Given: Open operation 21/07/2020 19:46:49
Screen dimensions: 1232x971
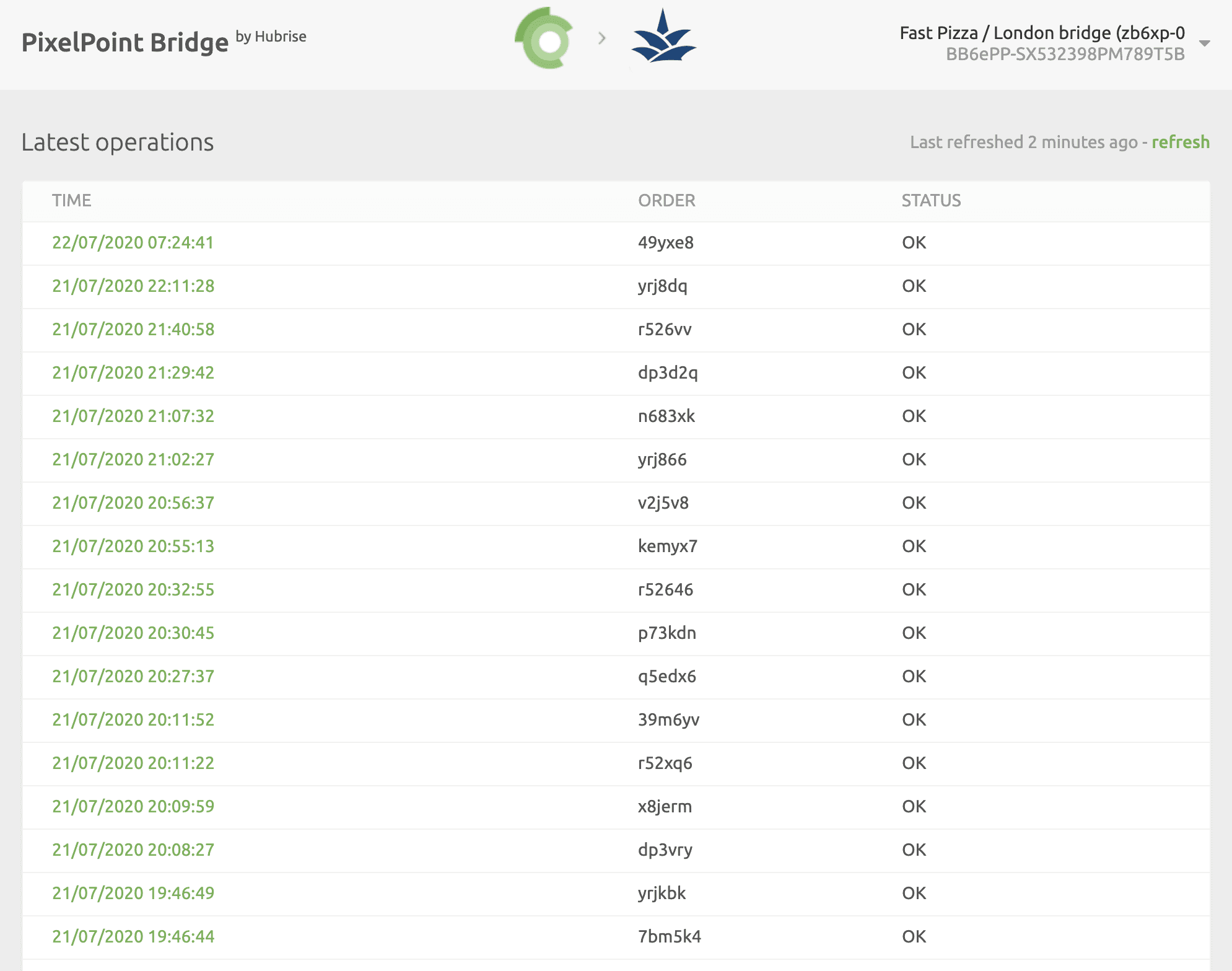Looking at the screenshot, I should [133, 893].
